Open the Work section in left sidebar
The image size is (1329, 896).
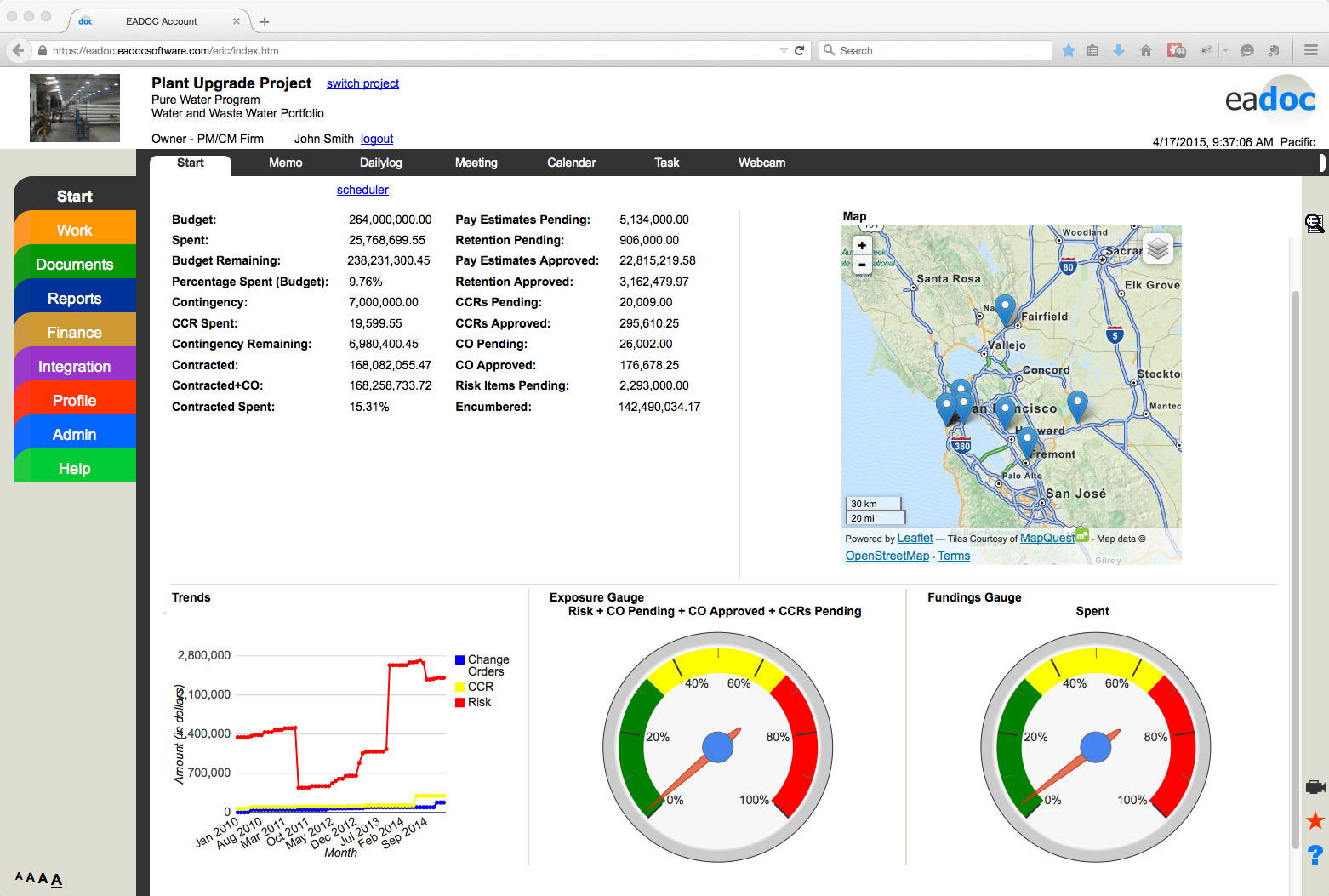(75, 230)
